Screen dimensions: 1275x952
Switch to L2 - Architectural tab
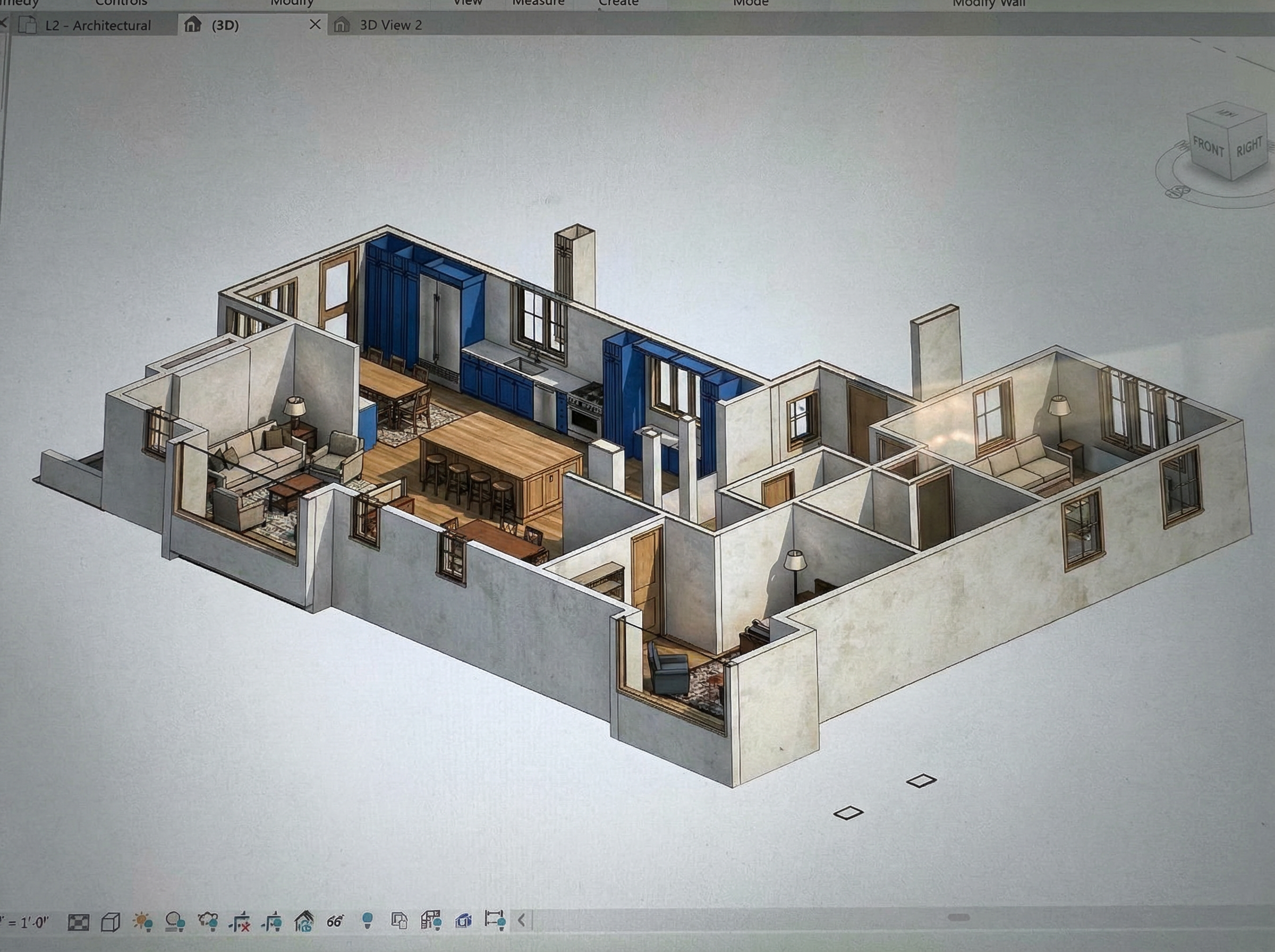(x=97, y=25)
